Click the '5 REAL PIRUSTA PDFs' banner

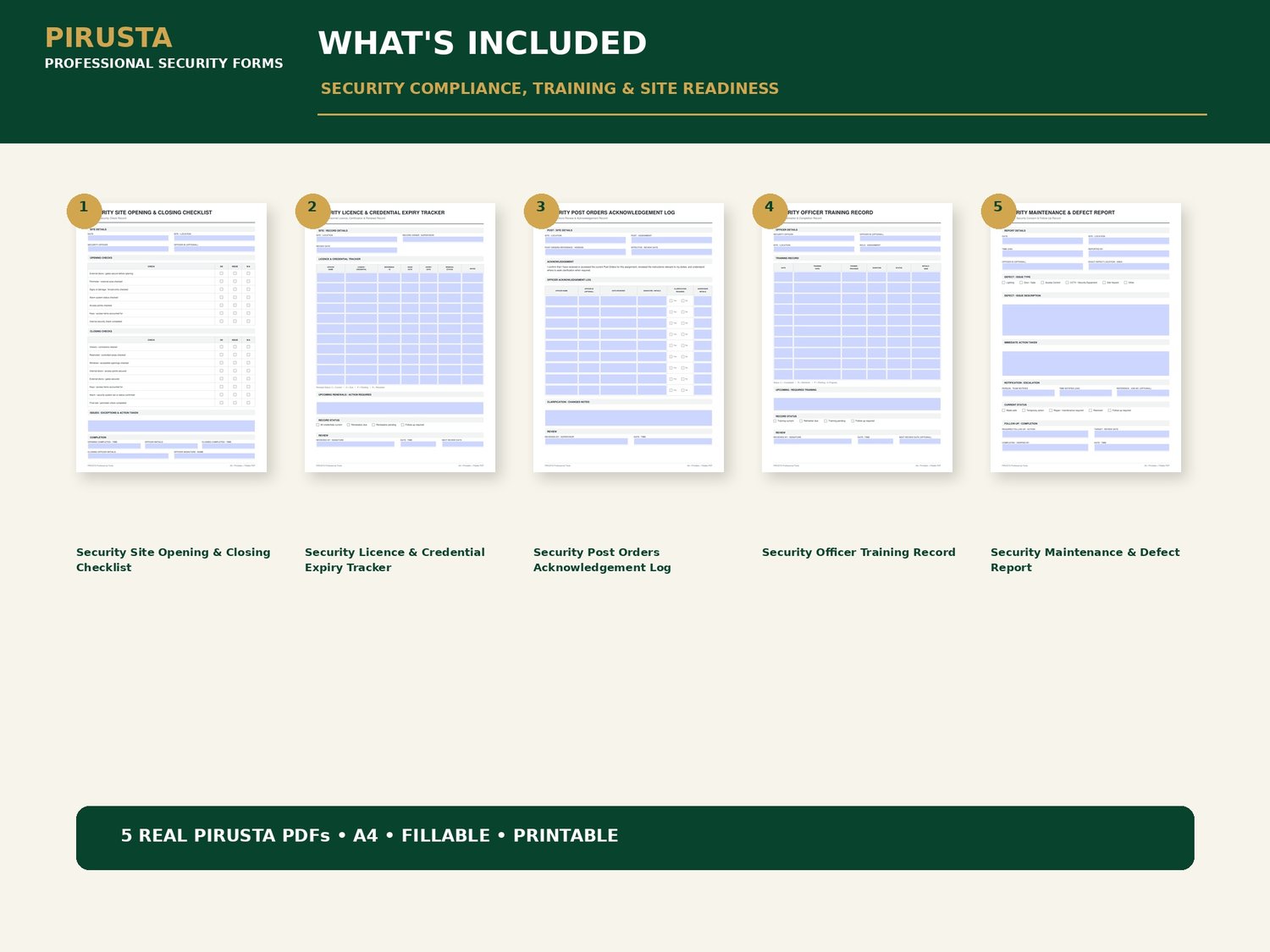635,838
